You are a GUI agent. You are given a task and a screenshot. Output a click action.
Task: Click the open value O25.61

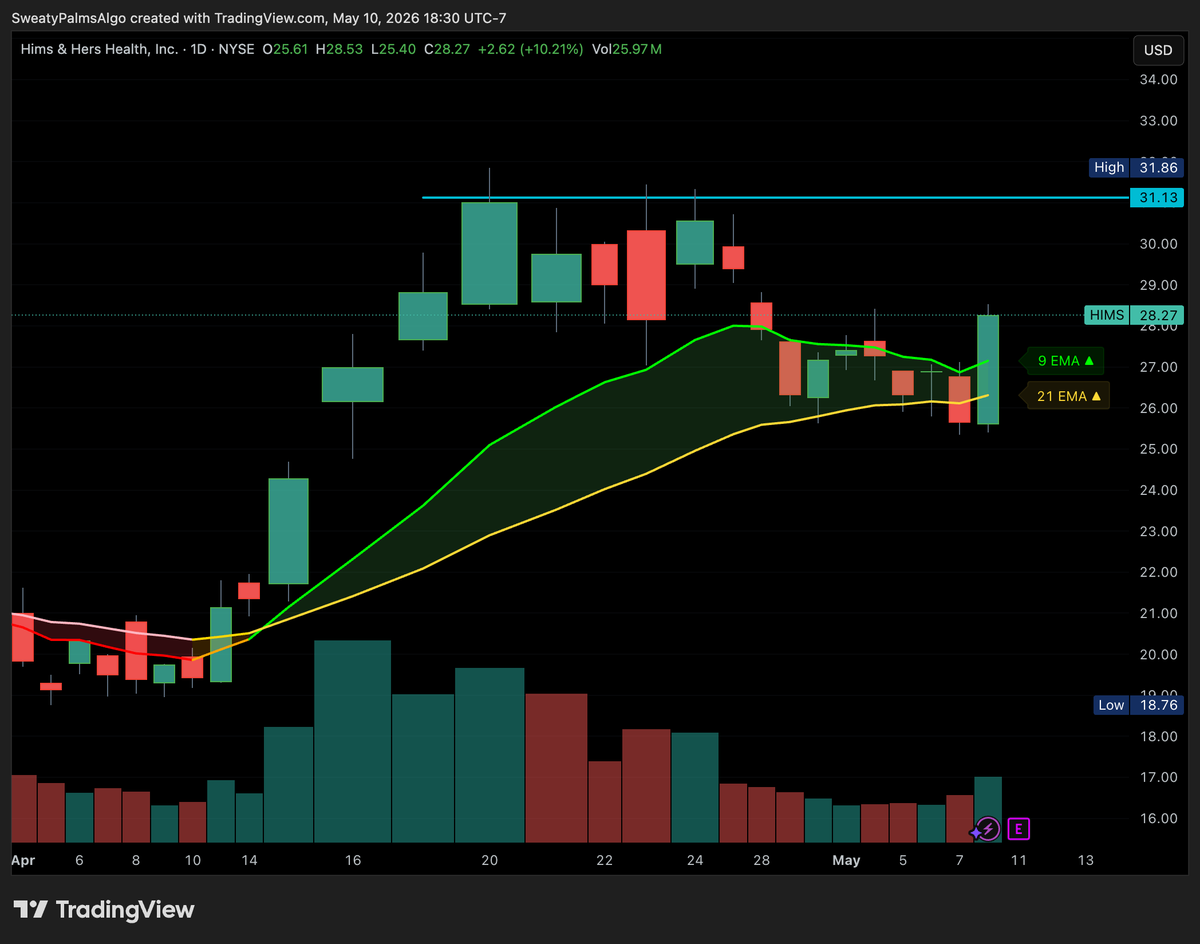click(x=285, y=49)
